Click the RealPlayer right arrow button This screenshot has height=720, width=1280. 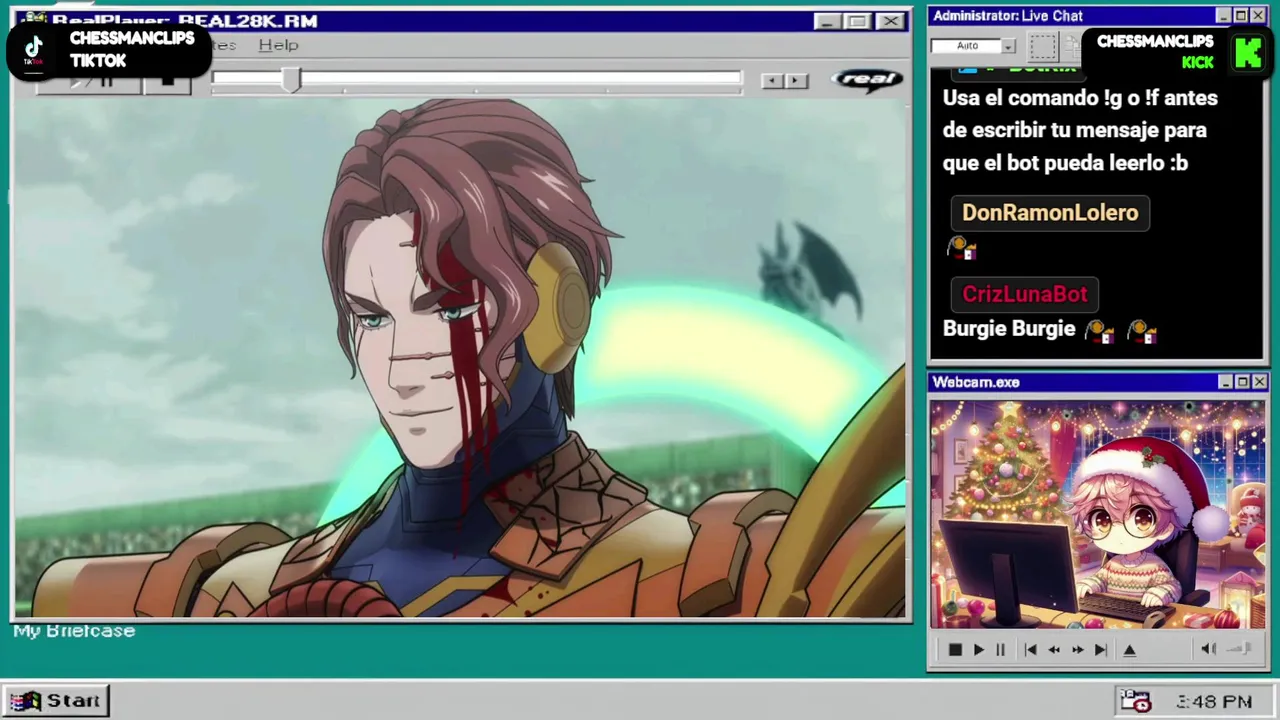click(796, 81)
